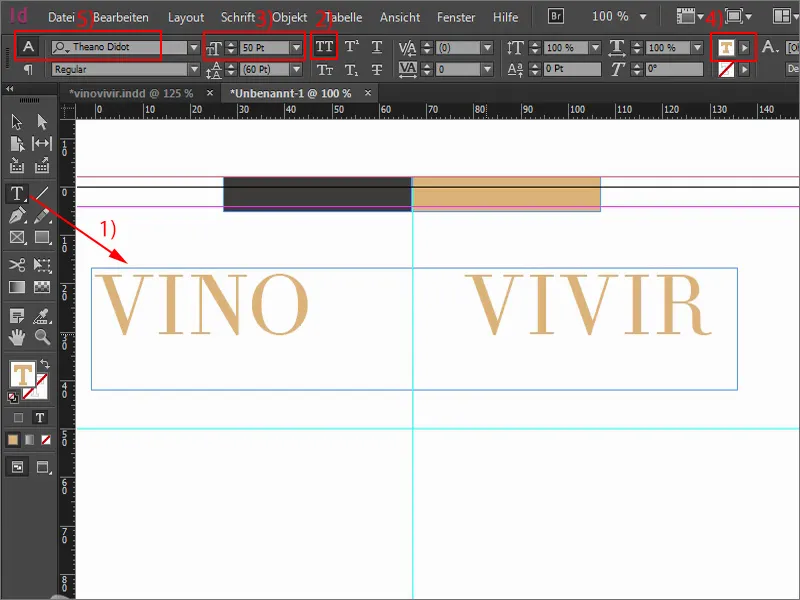Open the Fenster menu
Viewport: 800px width, 600px height.
[x=456, y=17]
